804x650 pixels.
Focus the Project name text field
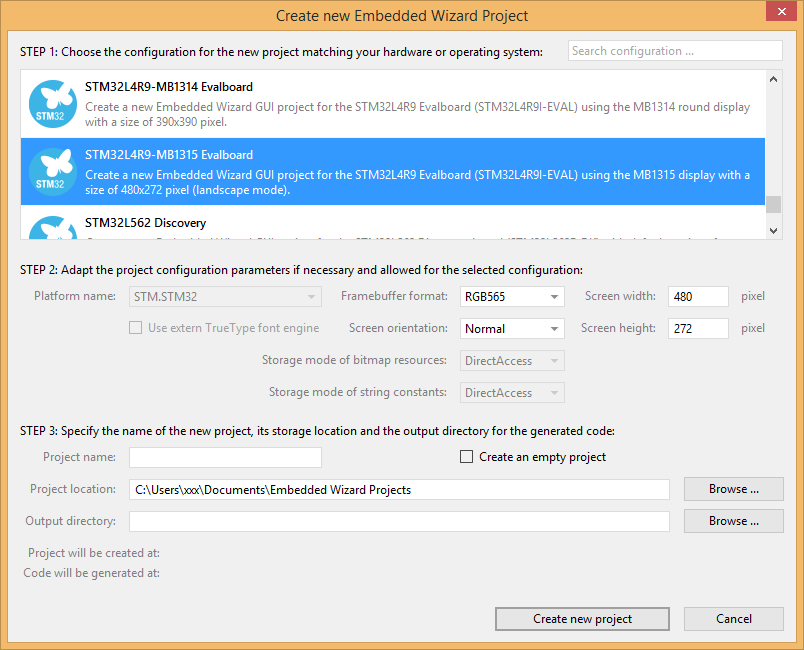225,457
